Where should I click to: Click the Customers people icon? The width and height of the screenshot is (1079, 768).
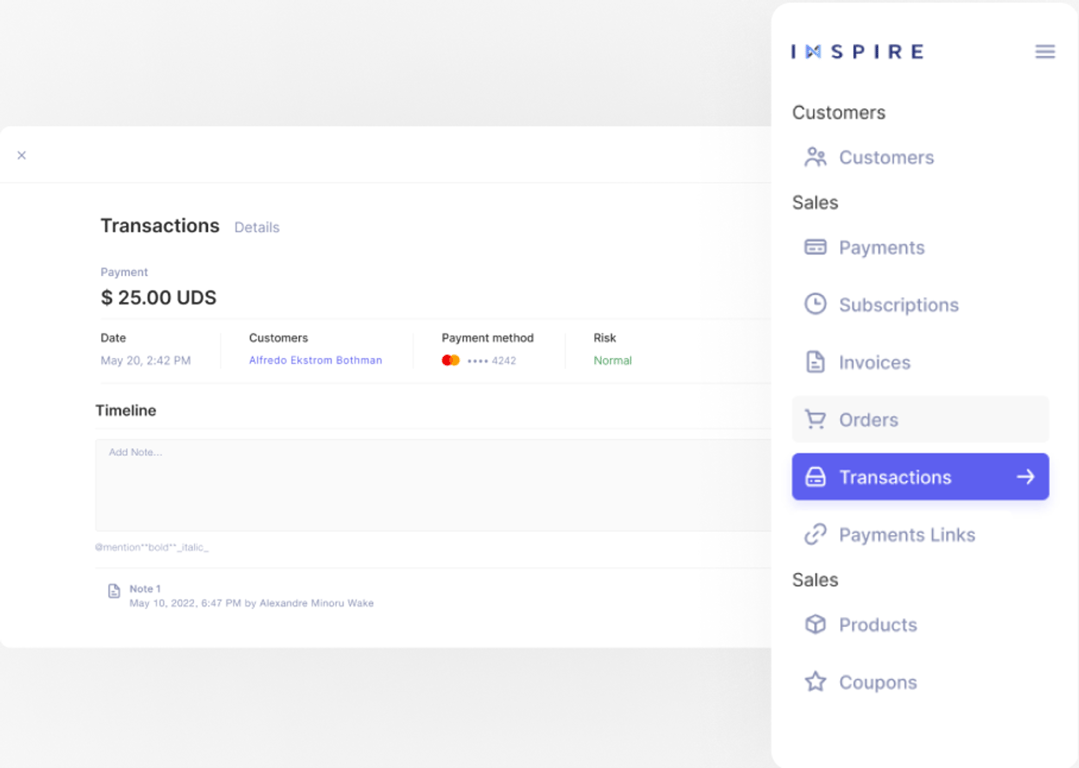[815, 157]
